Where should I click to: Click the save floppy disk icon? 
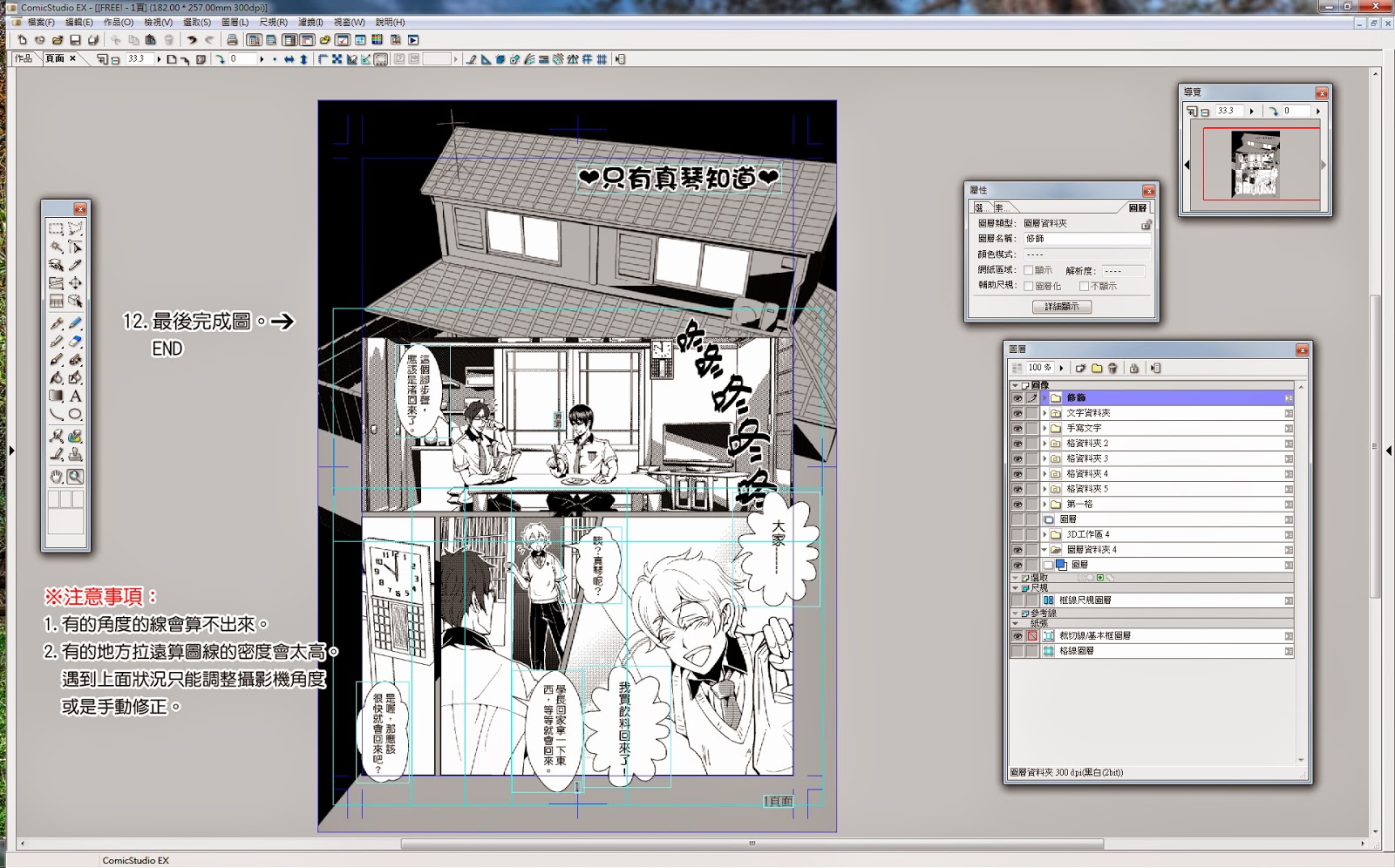[x=75, y=40]
